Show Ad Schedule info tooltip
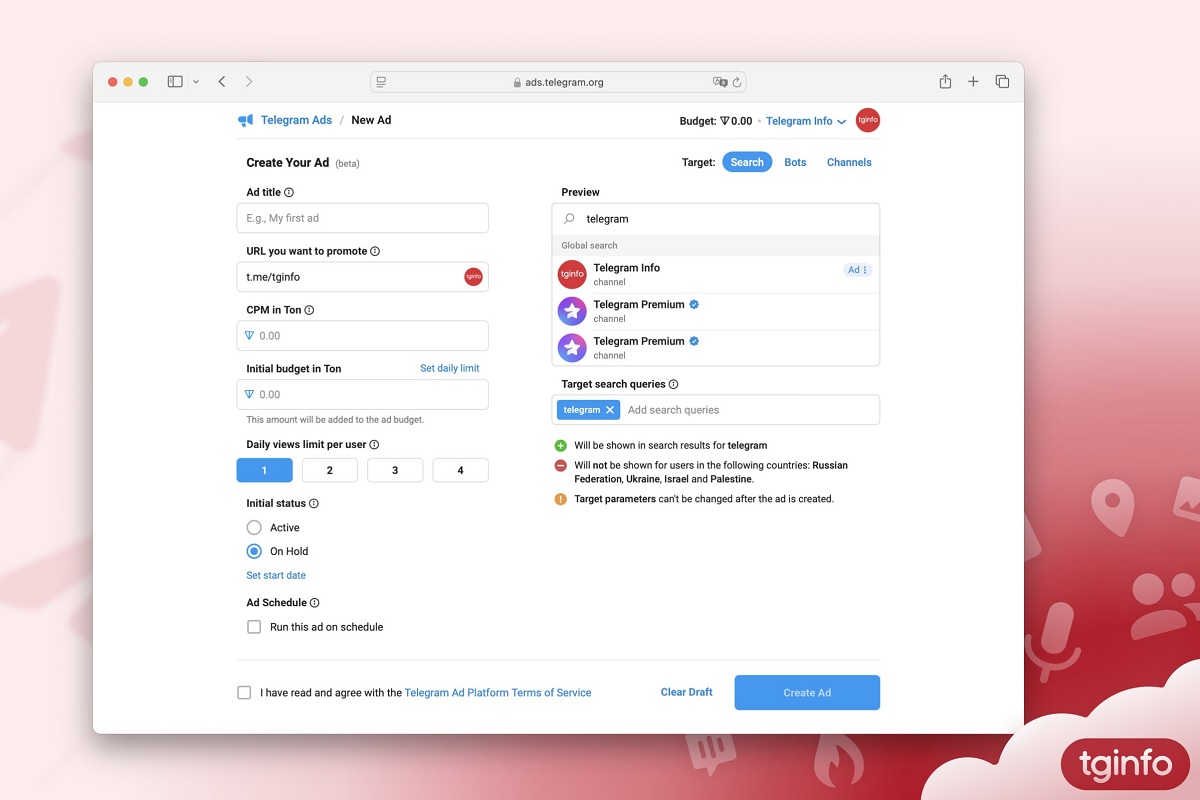The height and width of the screenshot is (800, 1200). 315,603
